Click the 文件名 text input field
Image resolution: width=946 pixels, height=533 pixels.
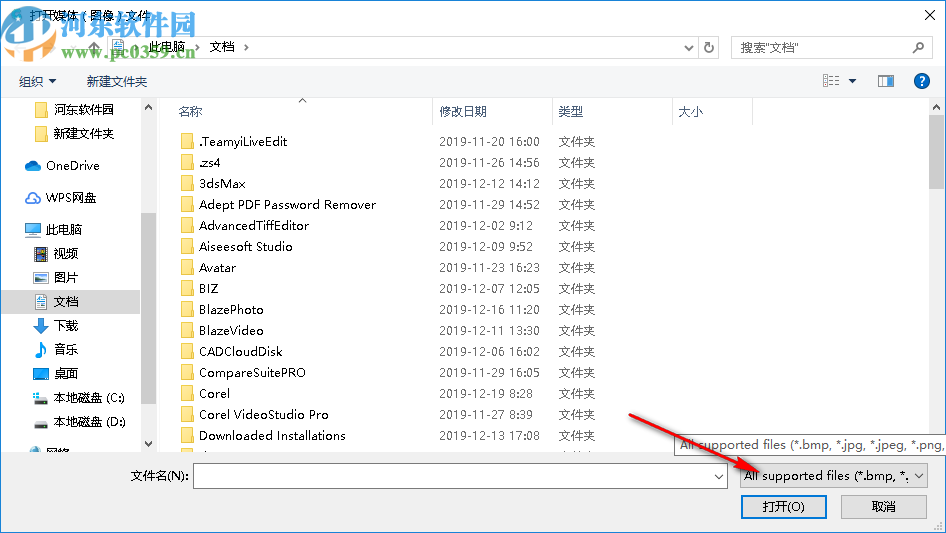tap(453, 476)
